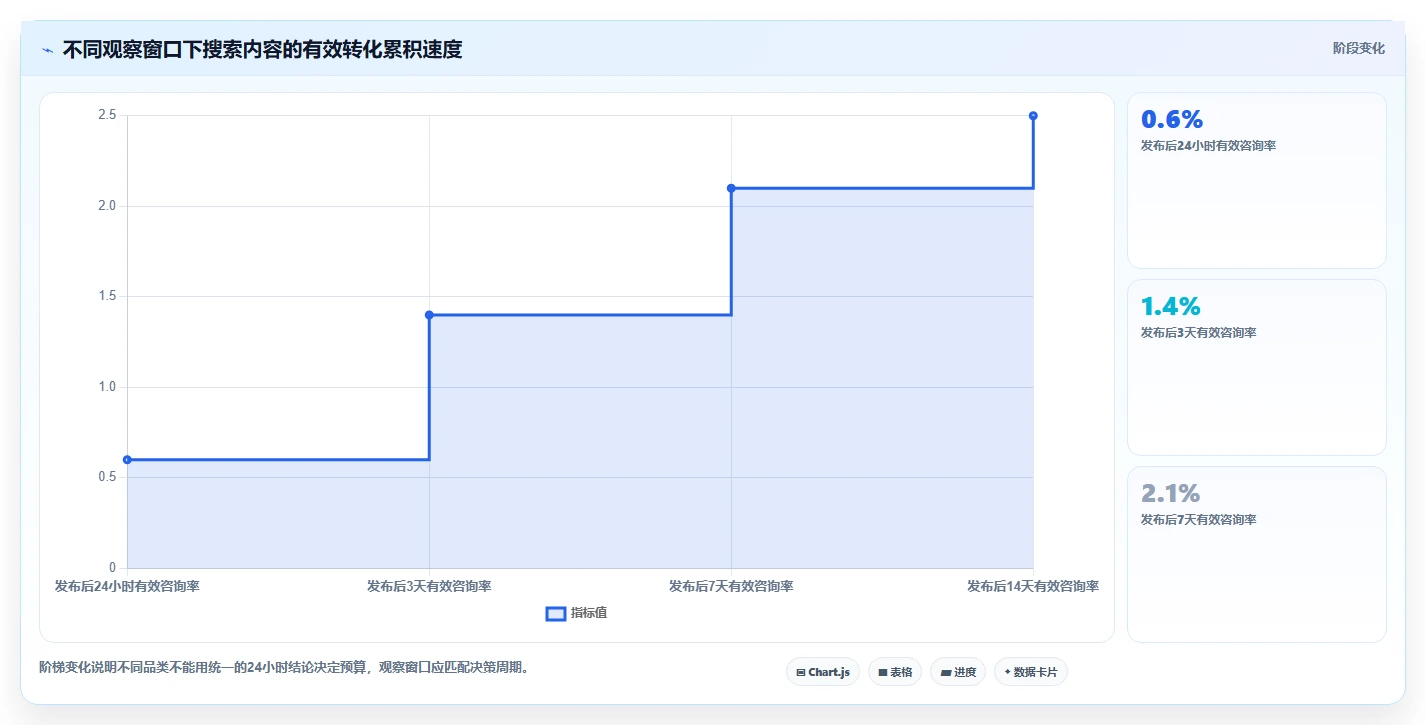The width and height of the screenshot is (1426, 725).
Task: Select the Chart.js tag pill
Action: [x=823, y=672]
